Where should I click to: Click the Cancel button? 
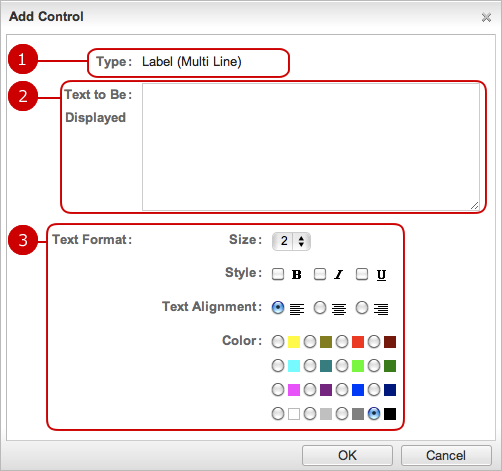coord(446,455)
